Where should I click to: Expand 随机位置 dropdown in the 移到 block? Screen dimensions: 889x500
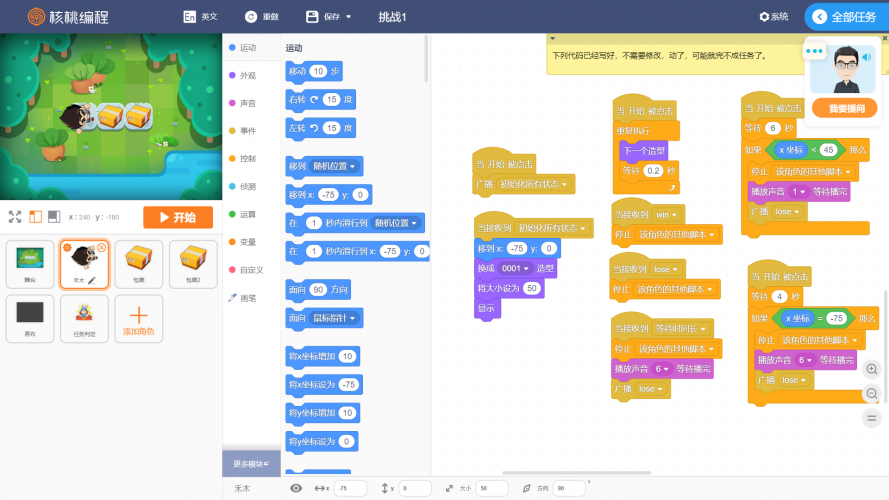click(337, 165)
